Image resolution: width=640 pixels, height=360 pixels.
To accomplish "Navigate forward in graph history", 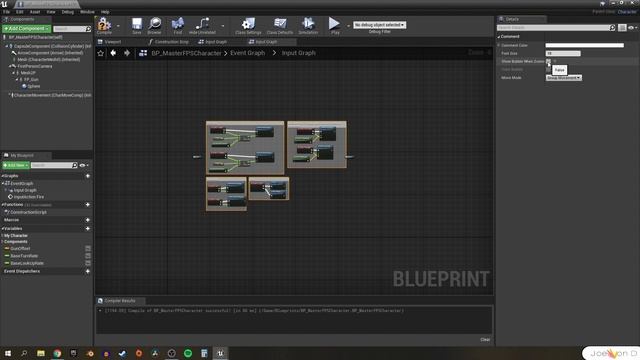I will 127,53.
